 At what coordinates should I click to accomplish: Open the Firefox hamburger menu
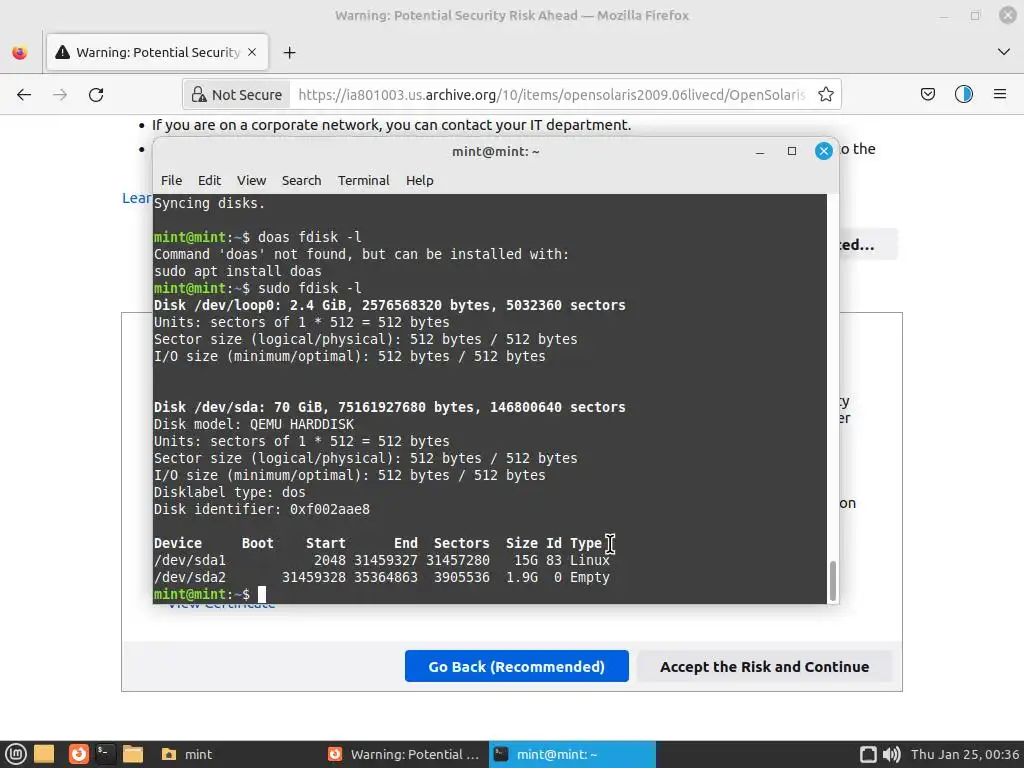(1000, 95)
